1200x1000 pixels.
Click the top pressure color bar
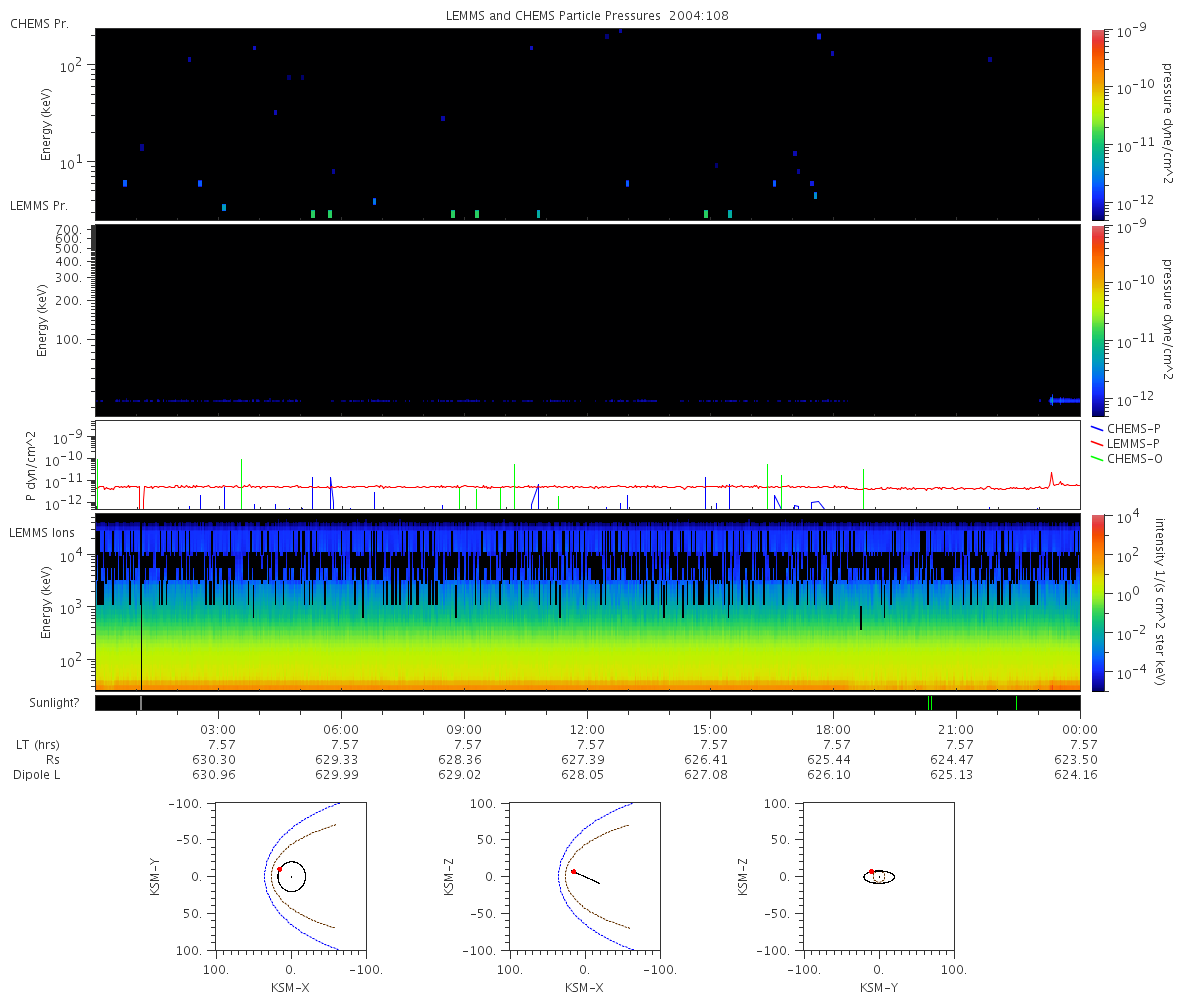coord(1098,124)
